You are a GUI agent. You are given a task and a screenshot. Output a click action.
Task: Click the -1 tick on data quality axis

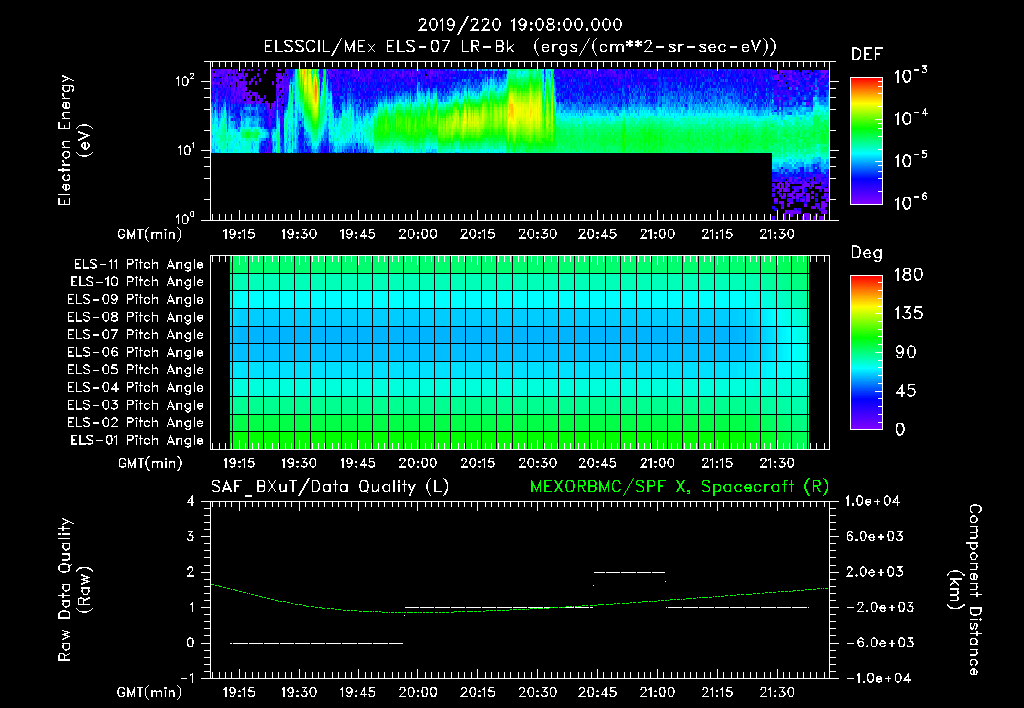coord(187,678)
